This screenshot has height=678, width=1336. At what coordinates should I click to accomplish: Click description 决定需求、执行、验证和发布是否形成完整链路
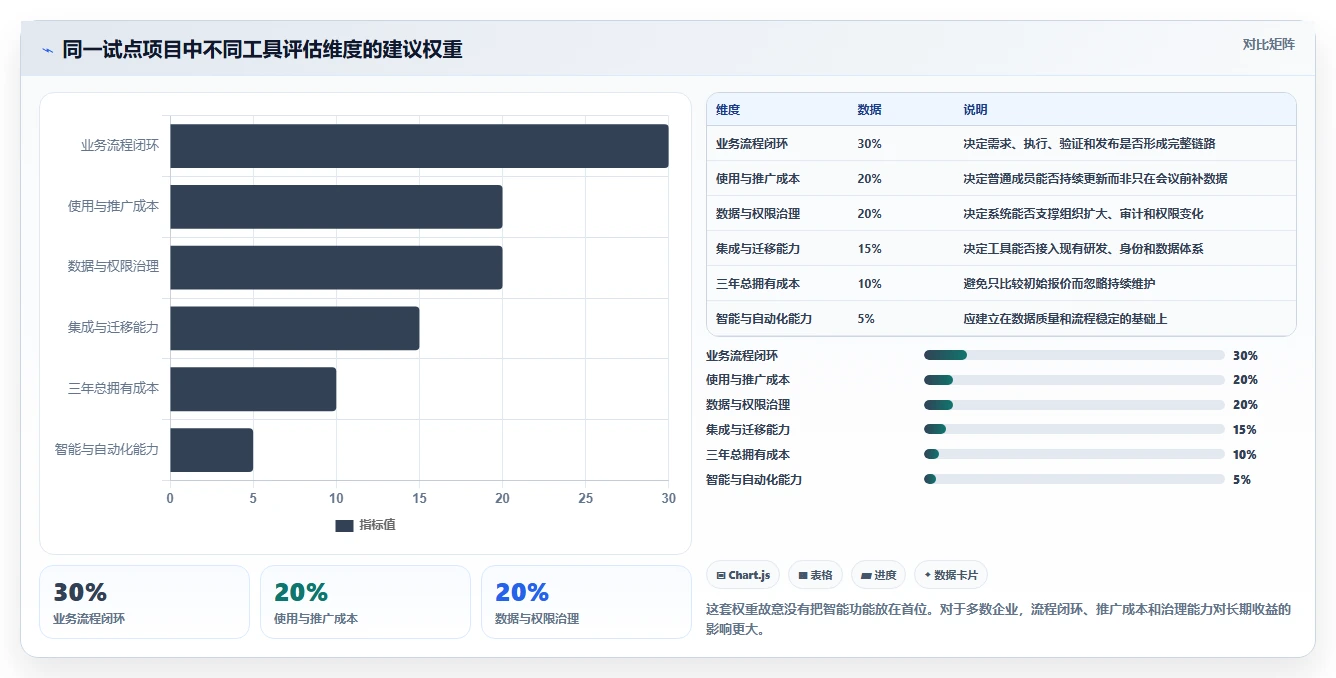[1089, 144]
